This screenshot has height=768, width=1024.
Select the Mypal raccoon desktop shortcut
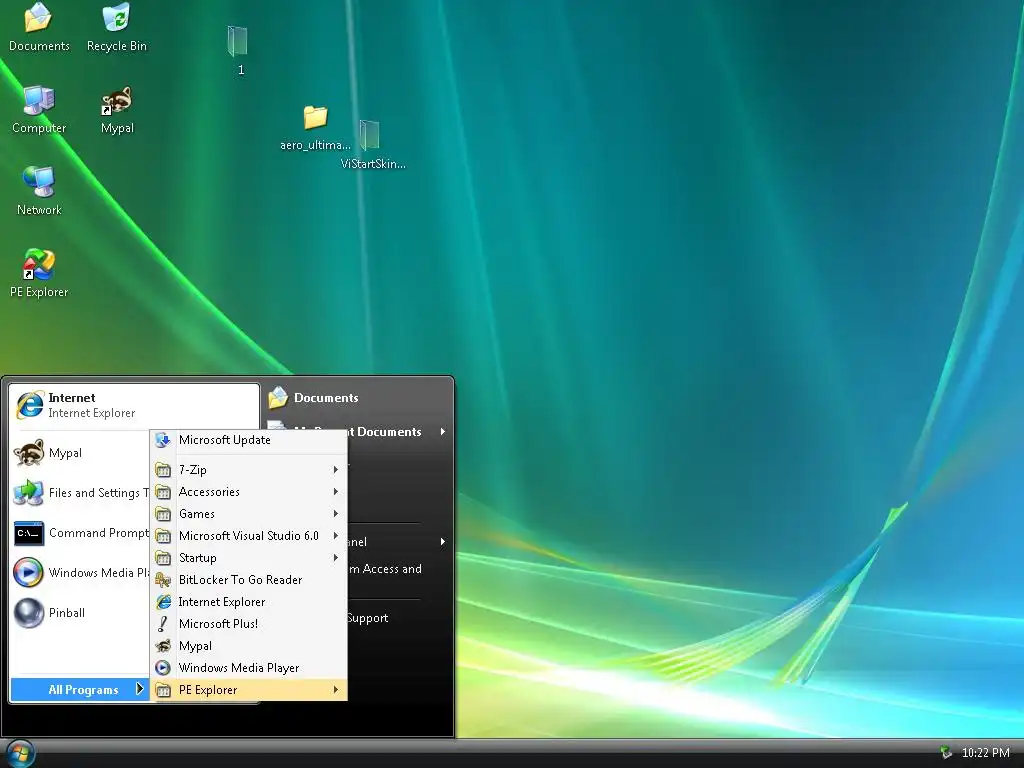pyautogui.click(x=117, y=109)
